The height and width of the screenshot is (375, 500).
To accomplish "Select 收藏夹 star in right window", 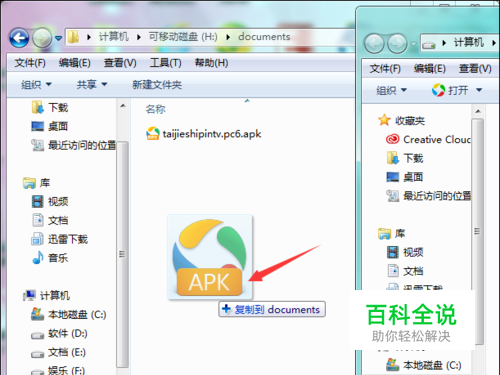I will click(384, 120).
